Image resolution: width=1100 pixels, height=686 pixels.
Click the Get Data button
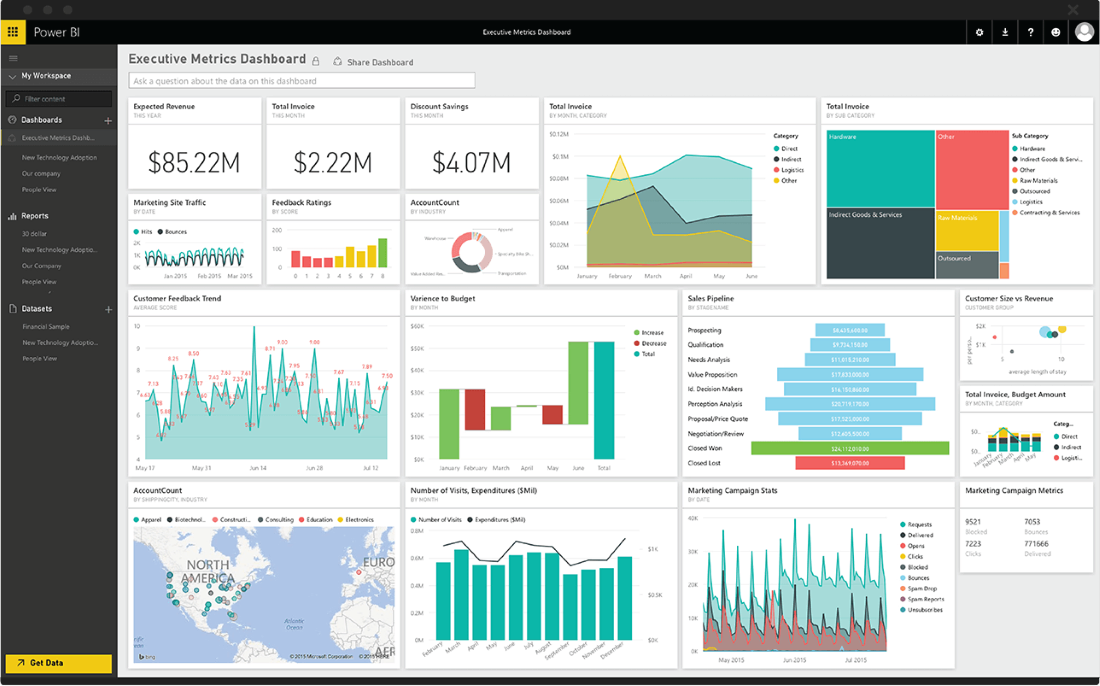[58, 663]
